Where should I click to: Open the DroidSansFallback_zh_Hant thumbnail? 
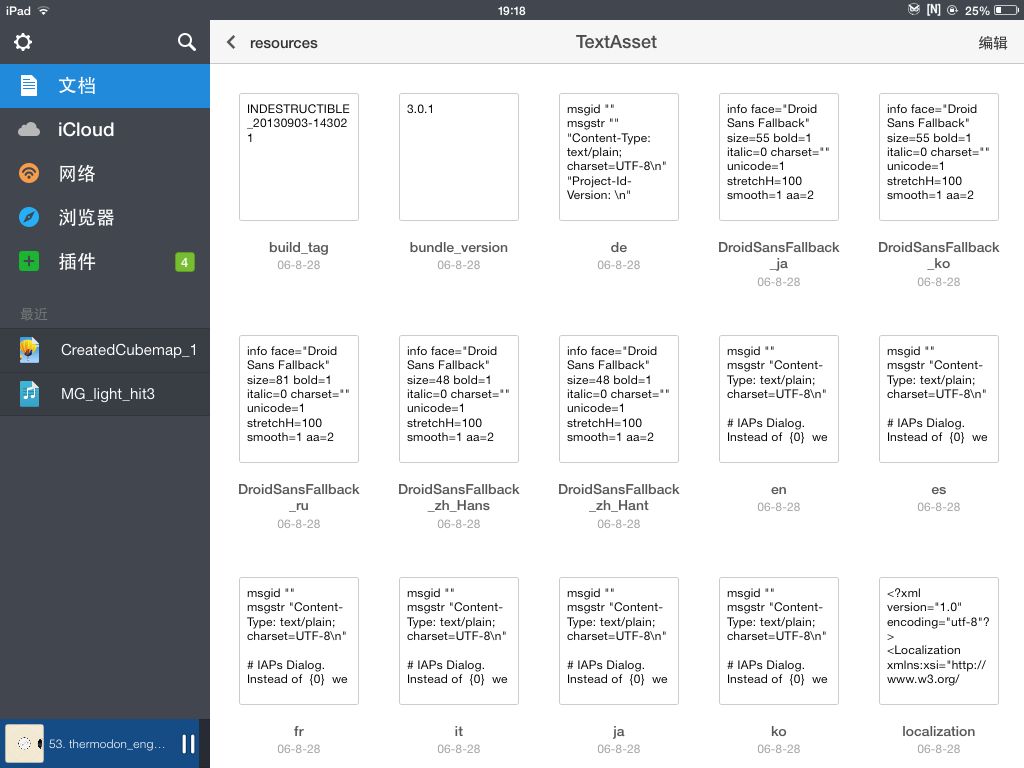618,399
